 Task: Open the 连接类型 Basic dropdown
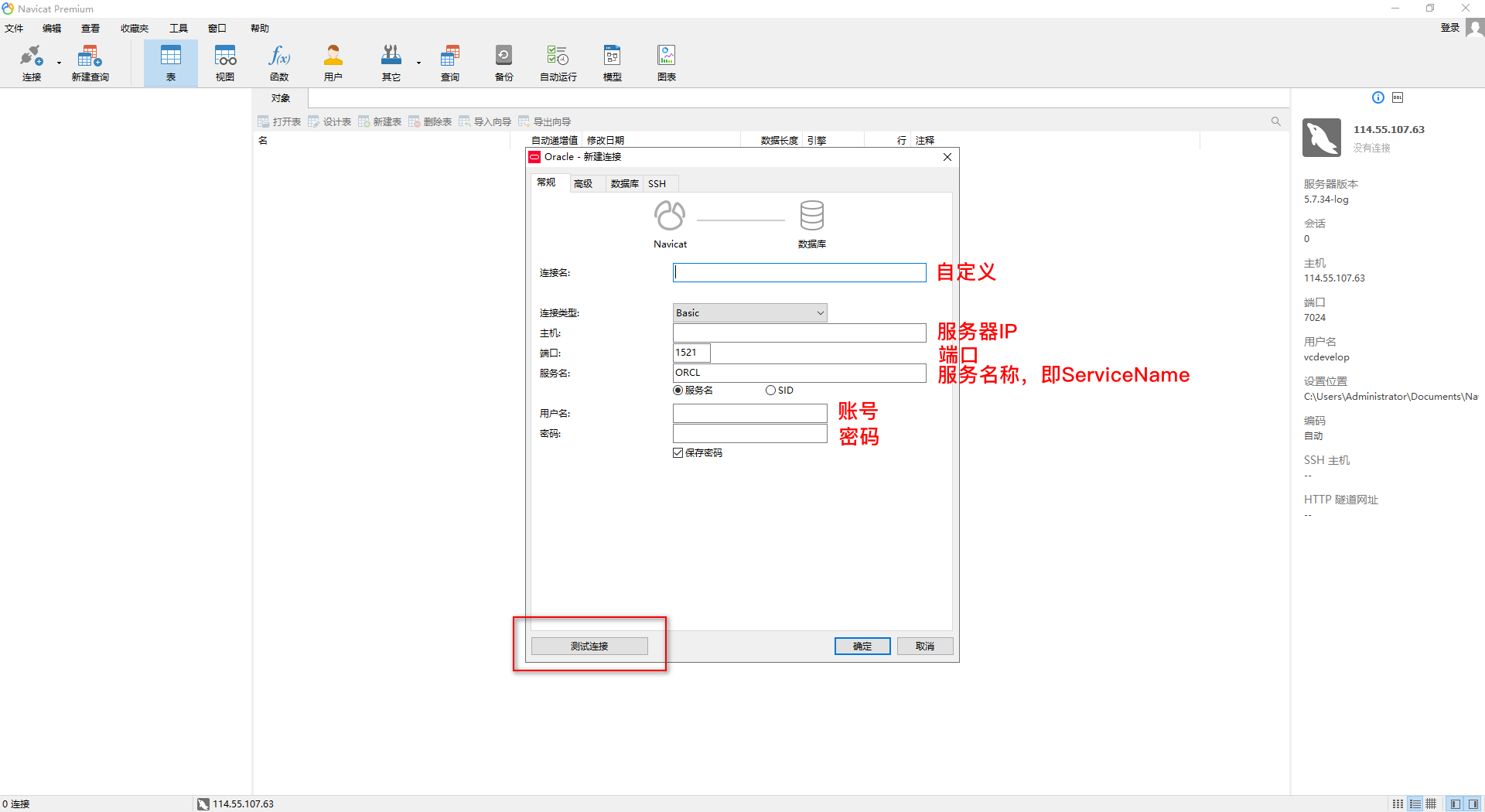(750, 312)
